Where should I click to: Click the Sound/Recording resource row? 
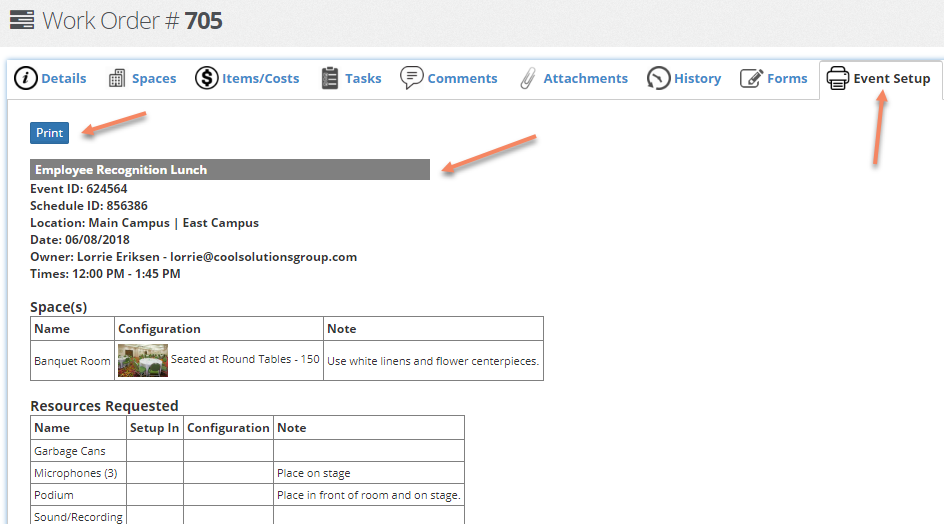(247, 516)
